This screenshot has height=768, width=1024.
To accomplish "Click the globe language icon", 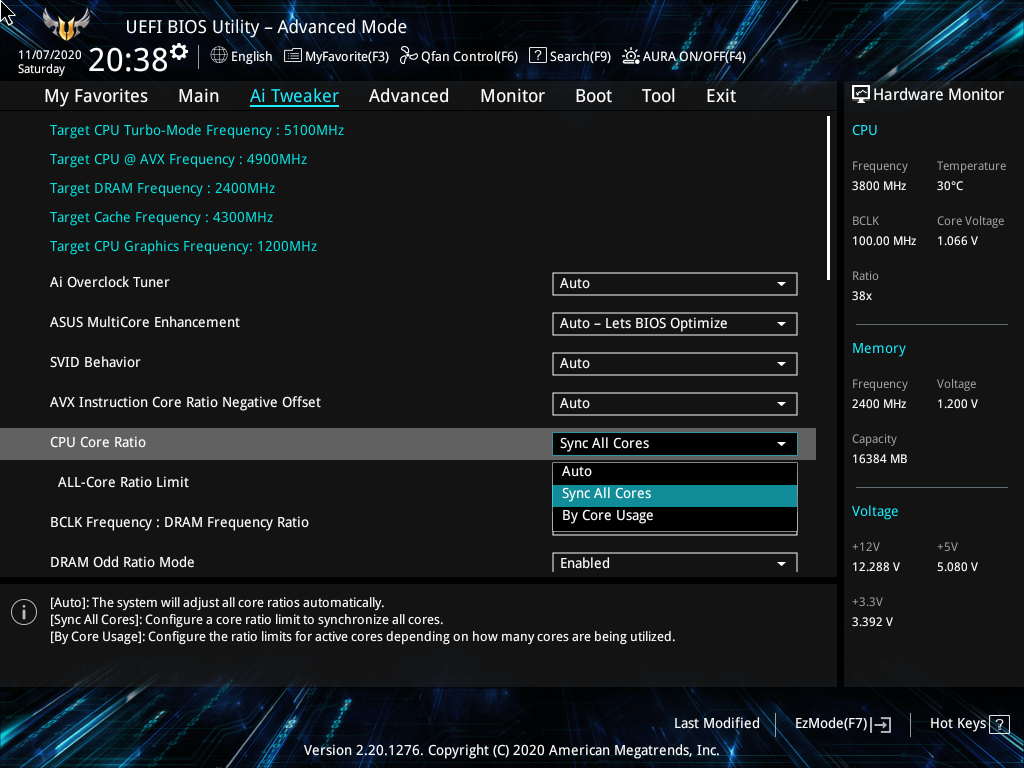I will pyautogui.click(x=219, y=56).
